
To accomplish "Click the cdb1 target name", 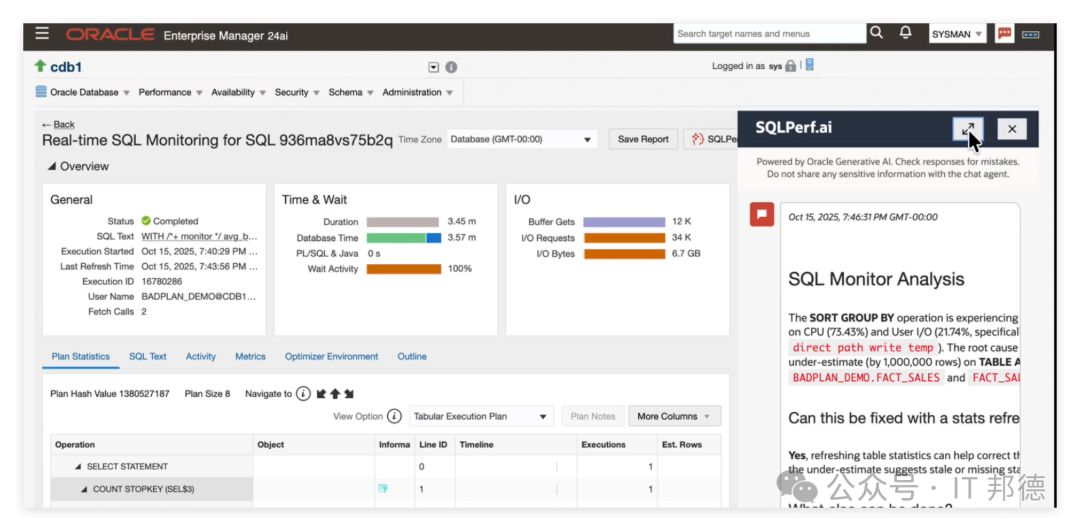I will [x=66, y=67].
